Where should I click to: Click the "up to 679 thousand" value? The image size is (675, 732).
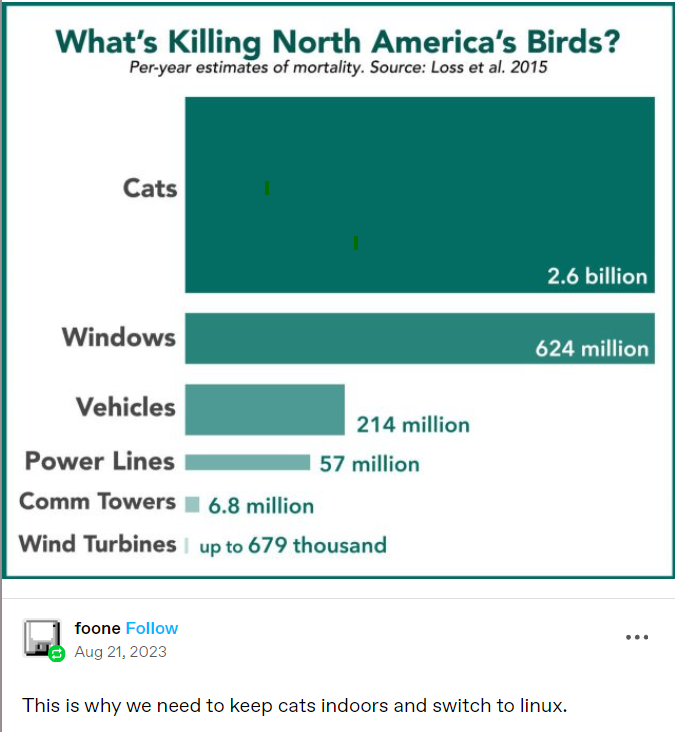292,546
